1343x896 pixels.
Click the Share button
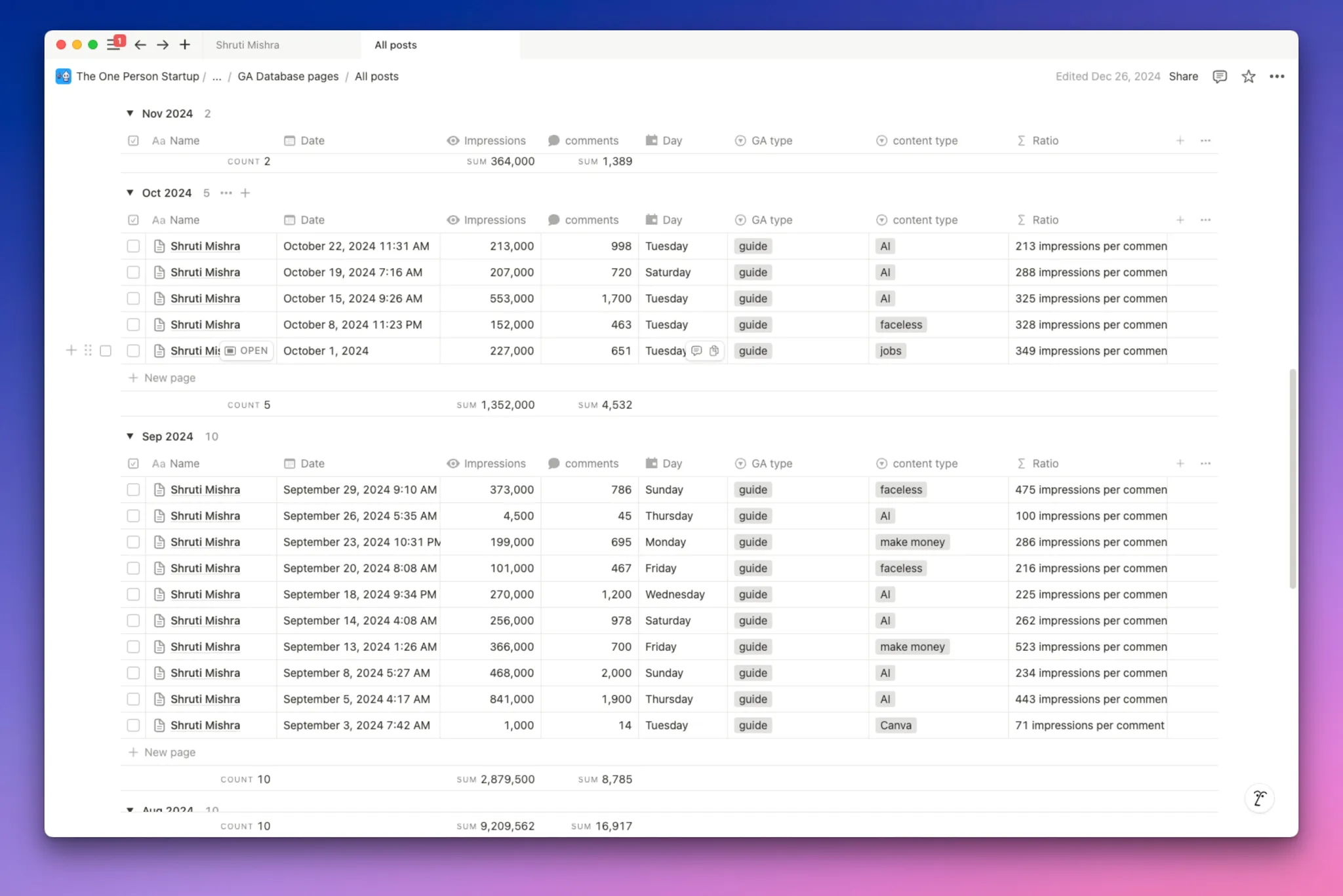point(1183,77)
